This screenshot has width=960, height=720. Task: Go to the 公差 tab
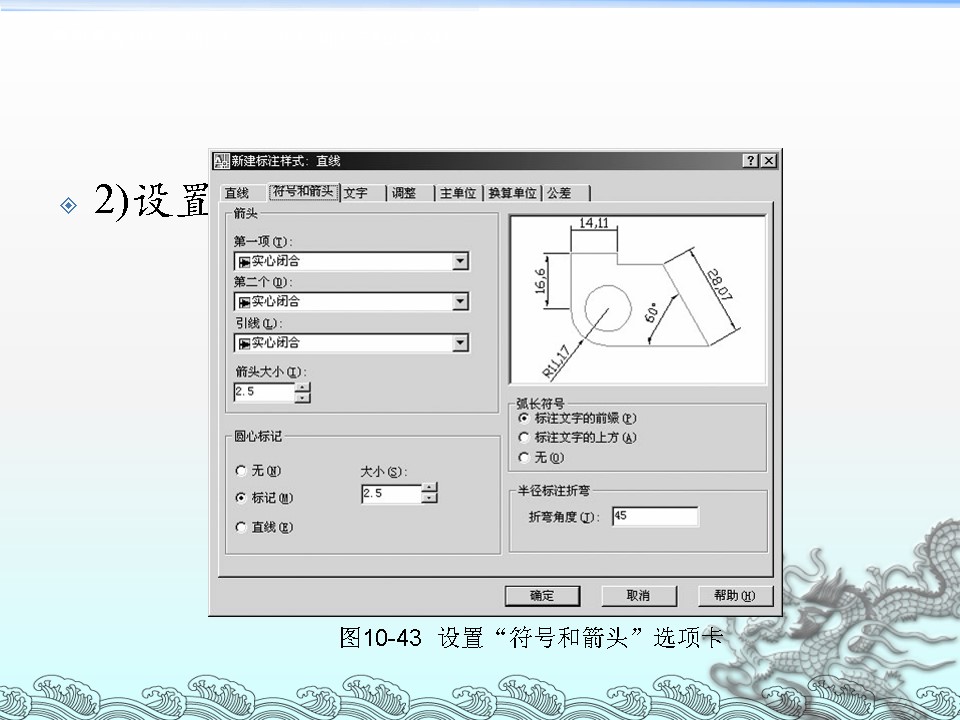point(559,193)
